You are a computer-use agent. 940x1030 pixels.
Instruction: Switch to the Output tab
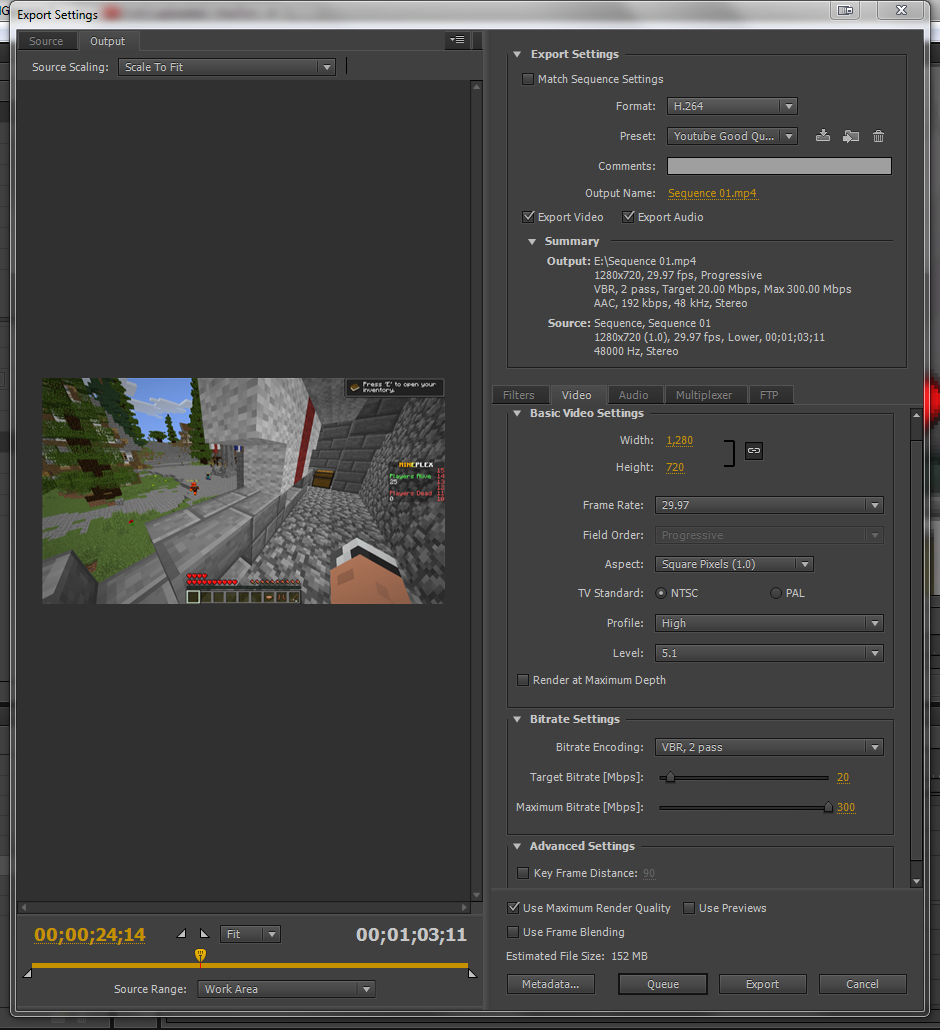[108, 41]
